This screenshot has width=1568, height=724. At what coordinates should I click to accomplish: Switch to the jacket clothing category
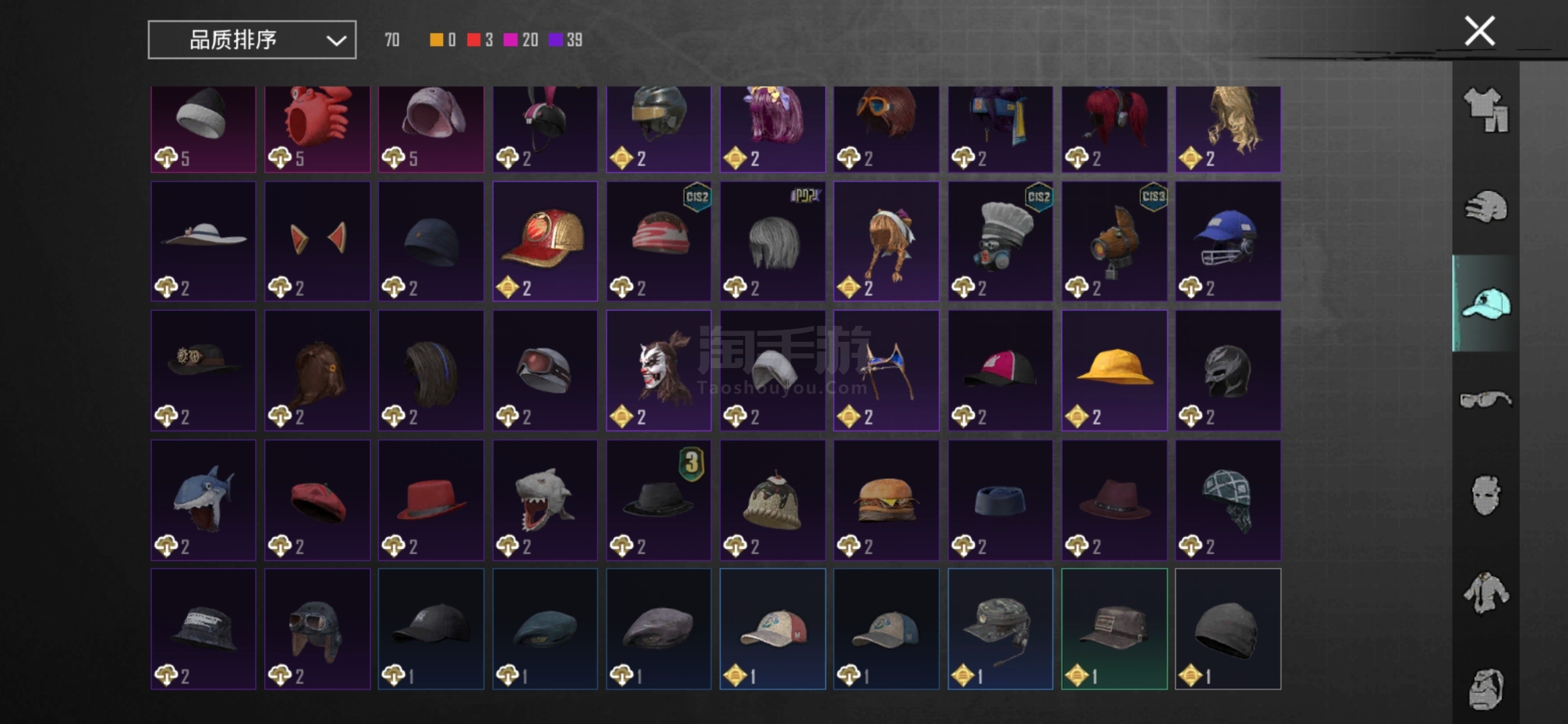click(x=1486, y=593)
